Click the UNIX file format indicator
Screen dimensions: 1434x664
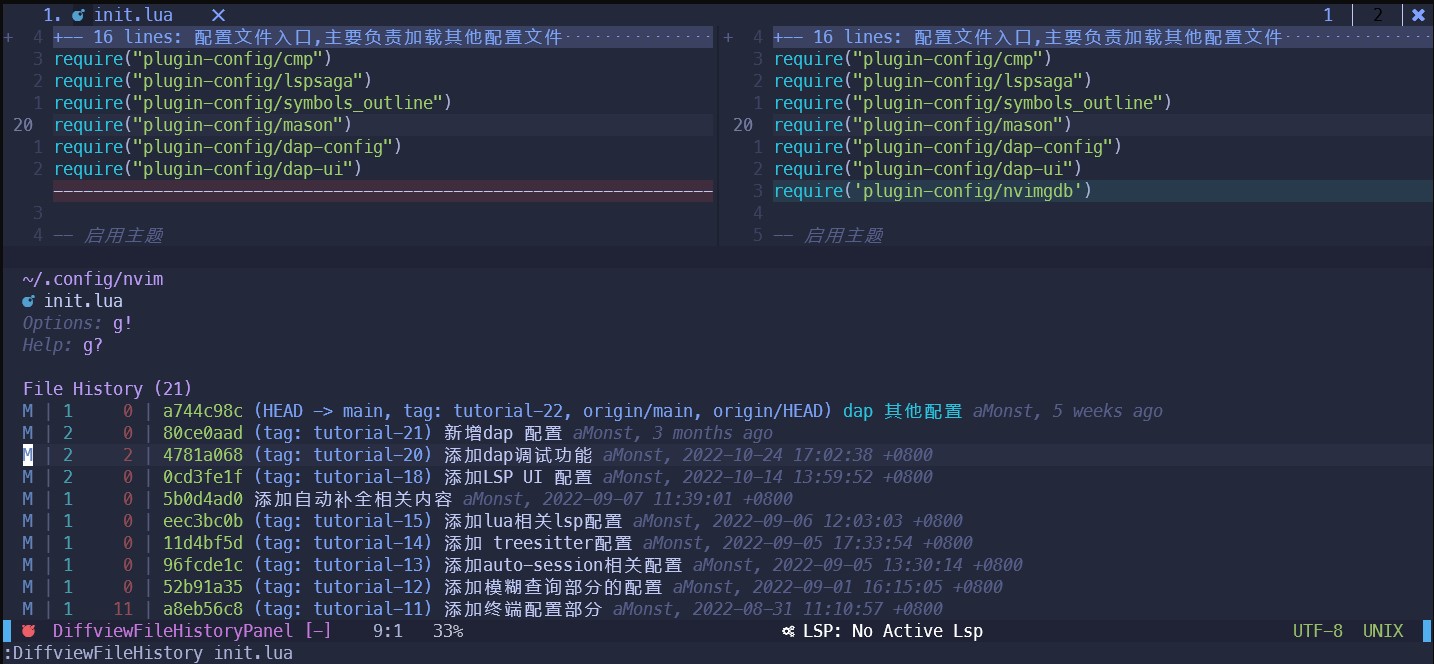[1382, 631]
